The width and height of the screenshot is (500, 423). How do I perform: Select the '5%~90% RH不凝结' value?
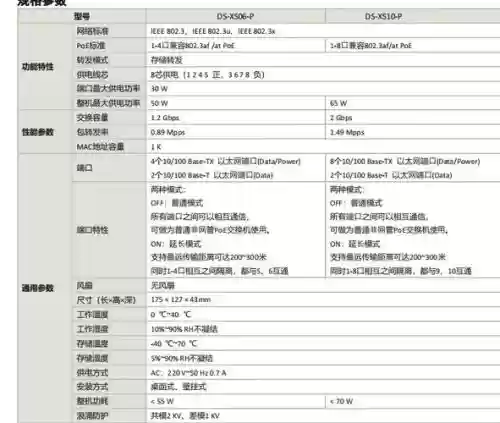tap(182, 358)
